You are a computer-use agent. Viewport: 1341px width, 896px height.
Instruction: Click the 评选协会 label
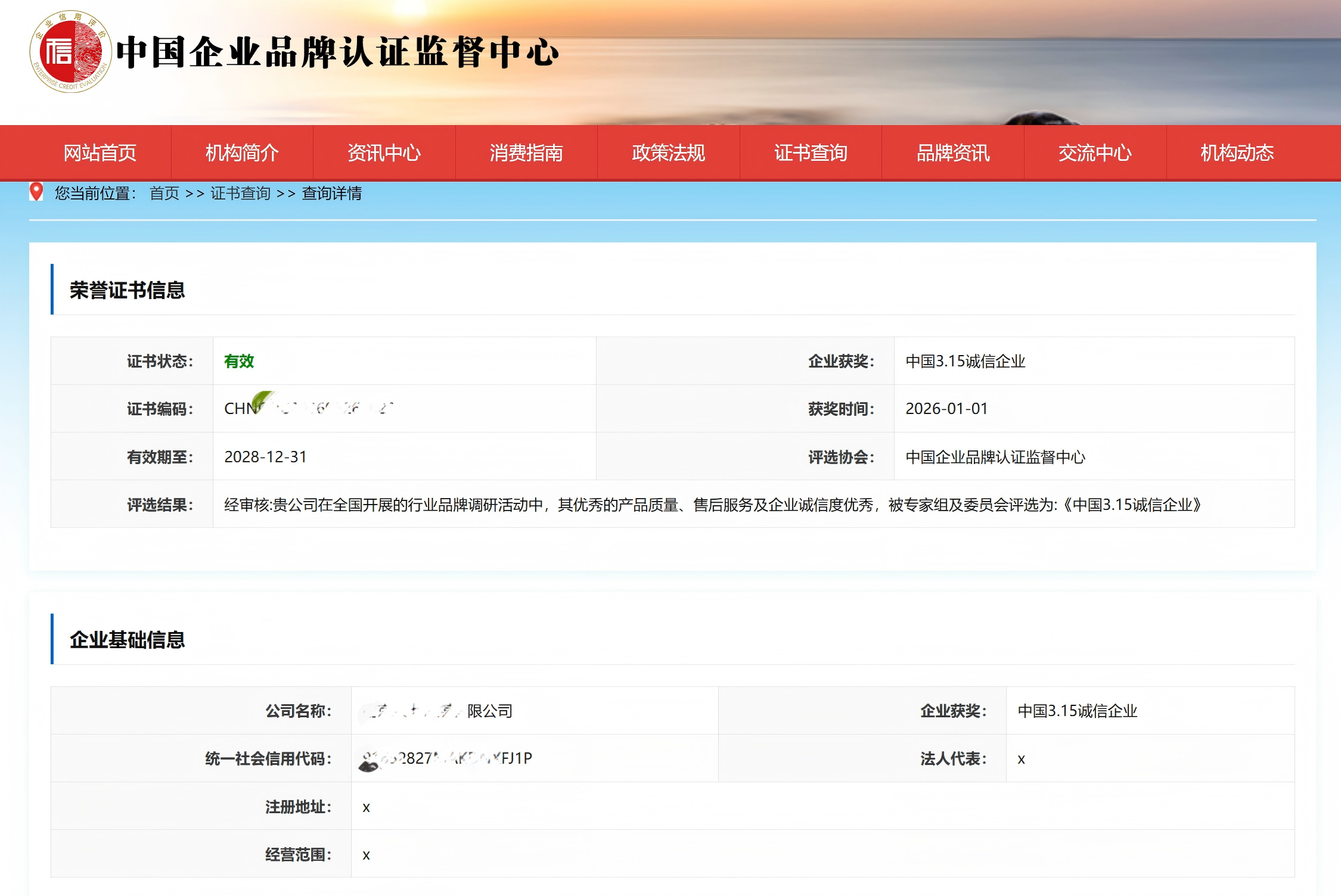click(842, 457)
